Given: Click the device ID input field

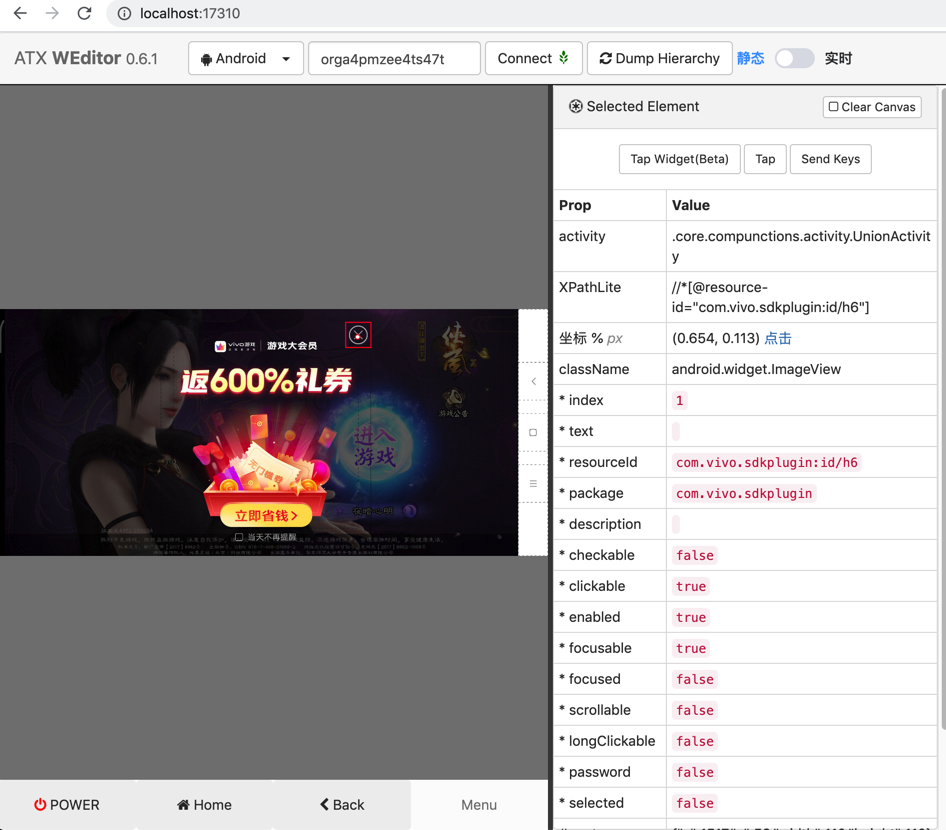Looking at the screenshot, I should coord(394,59).
